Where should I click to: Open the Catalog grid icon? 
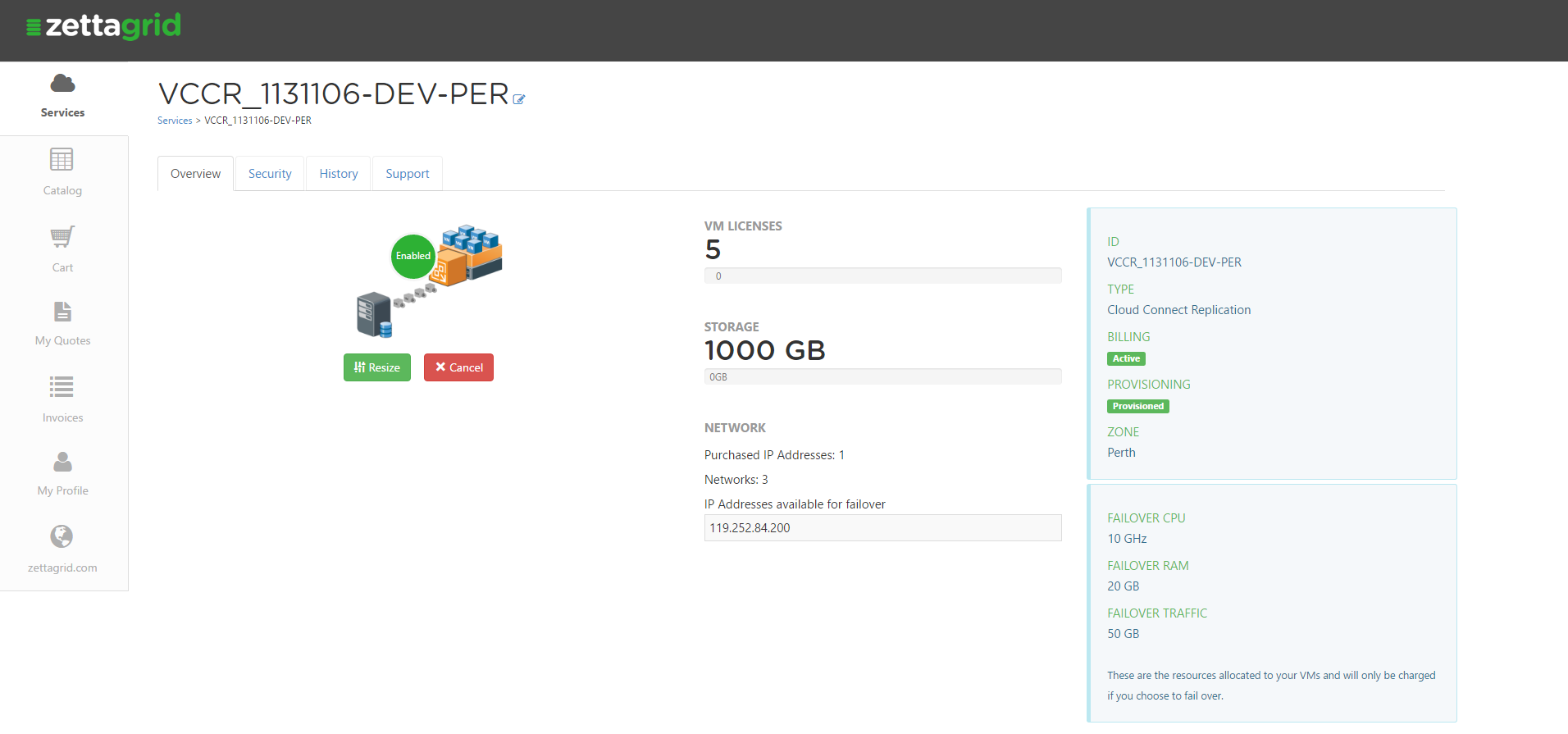(x=62, y=159)
